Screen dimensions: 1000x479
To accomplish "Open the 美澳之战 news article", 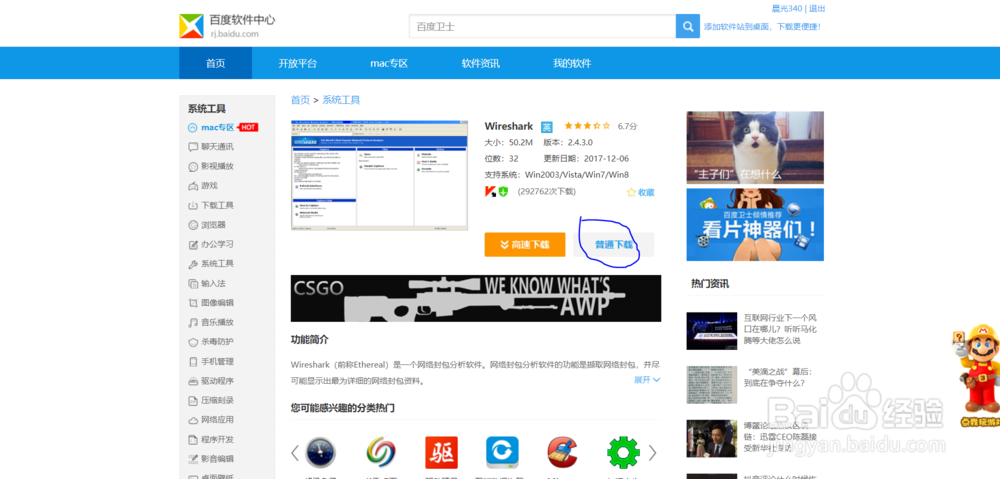I will [x=778, y=377].
